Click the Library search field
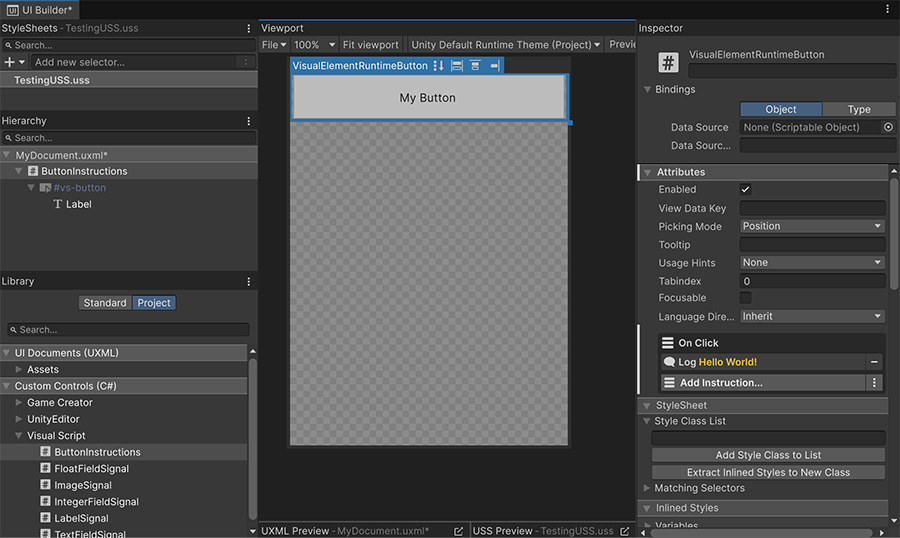The height and width of the screenshot is (538, 900). pyautogui.click(x=128, y=330)
